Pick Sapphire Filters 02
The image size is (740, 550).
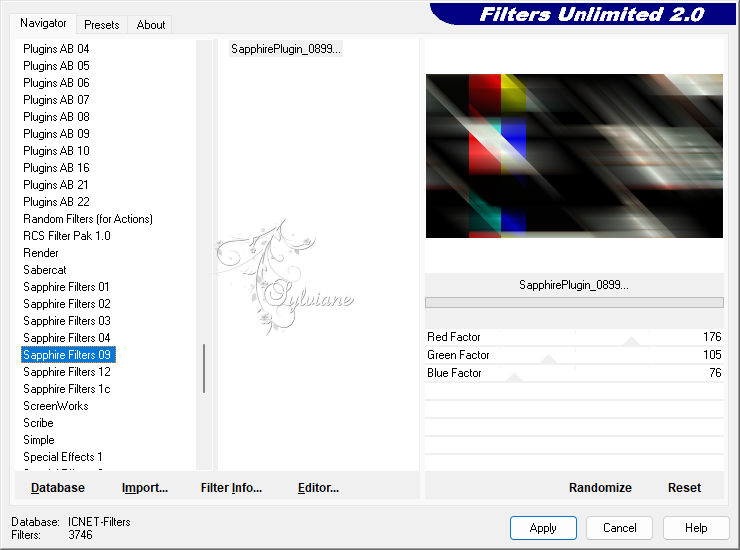point(67,304)
